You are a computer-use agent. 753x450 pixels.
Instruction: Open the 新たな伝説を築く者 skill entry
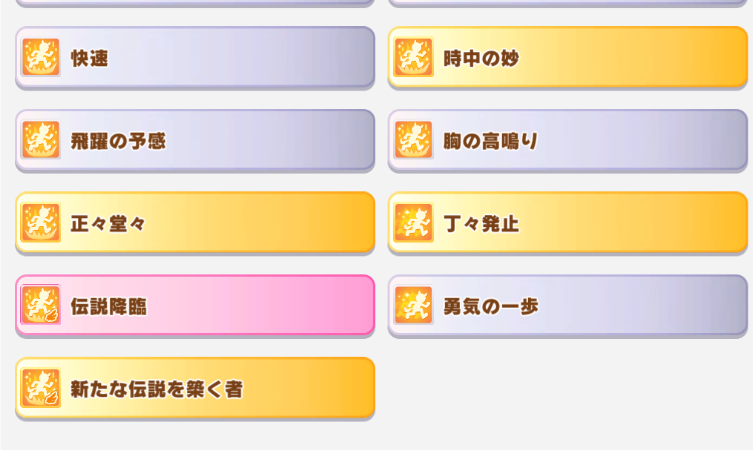[195, 388]
